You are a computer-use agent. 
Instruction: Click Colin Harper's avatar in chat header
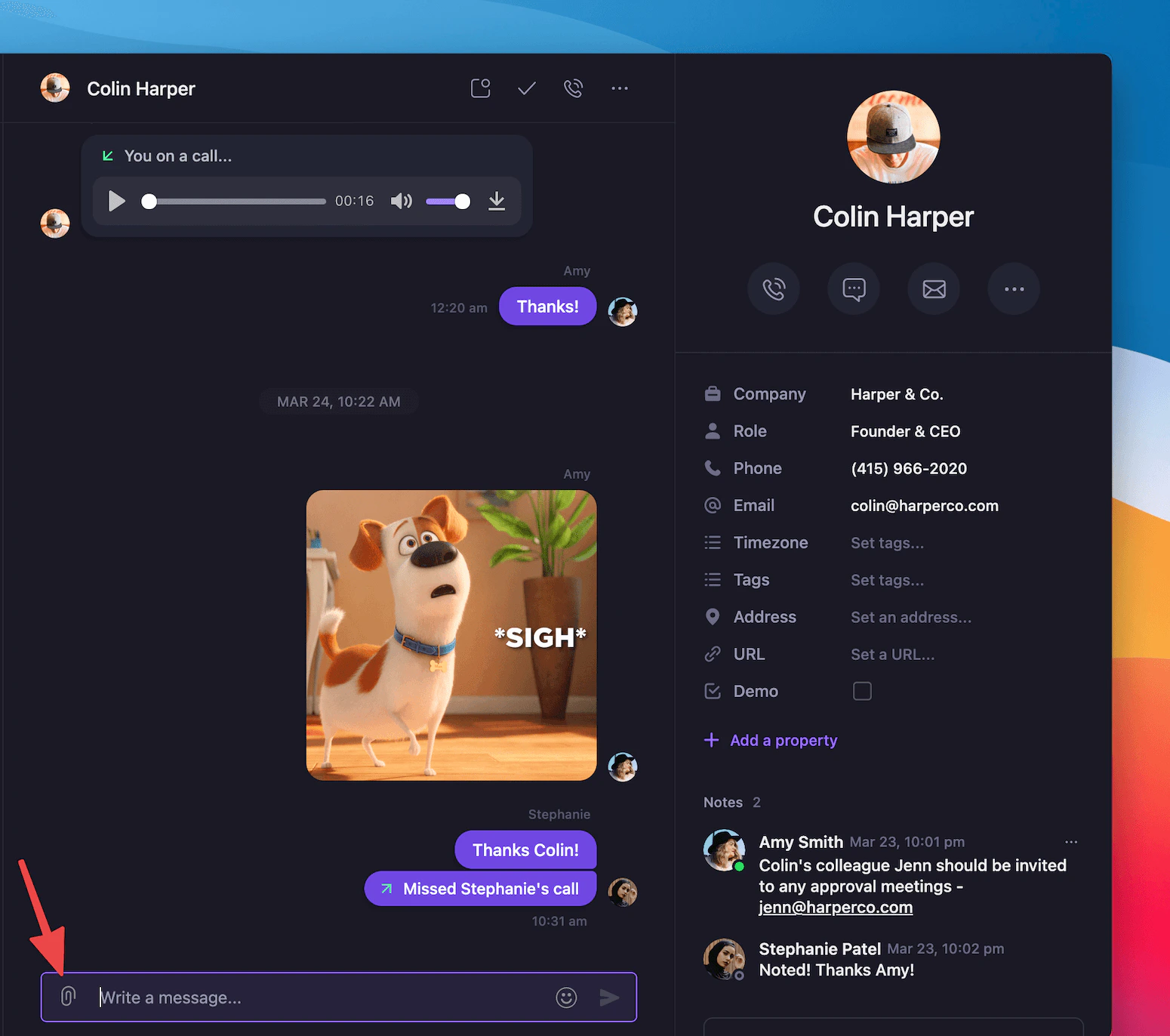click(x=55, y=88)
